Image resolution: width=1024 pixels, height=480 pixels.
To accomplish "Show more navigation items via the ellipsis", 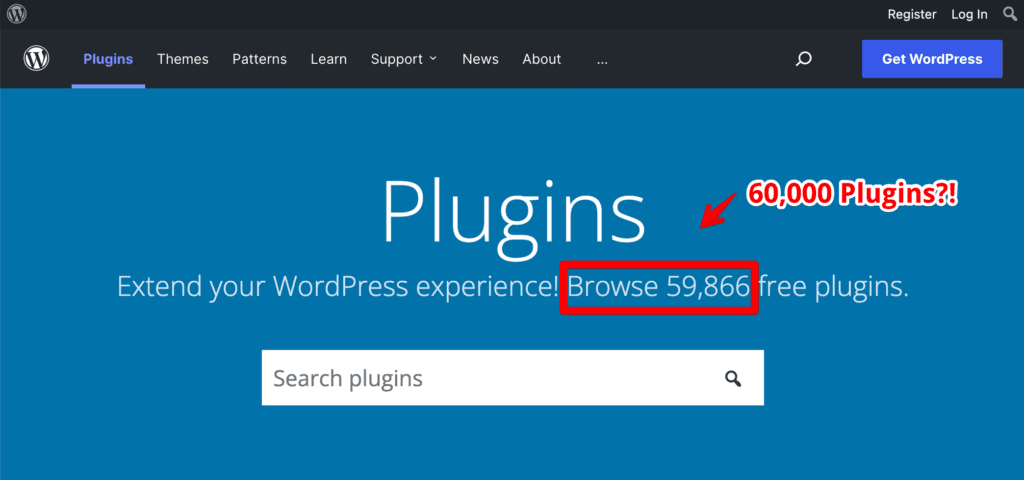I will 602,60.
